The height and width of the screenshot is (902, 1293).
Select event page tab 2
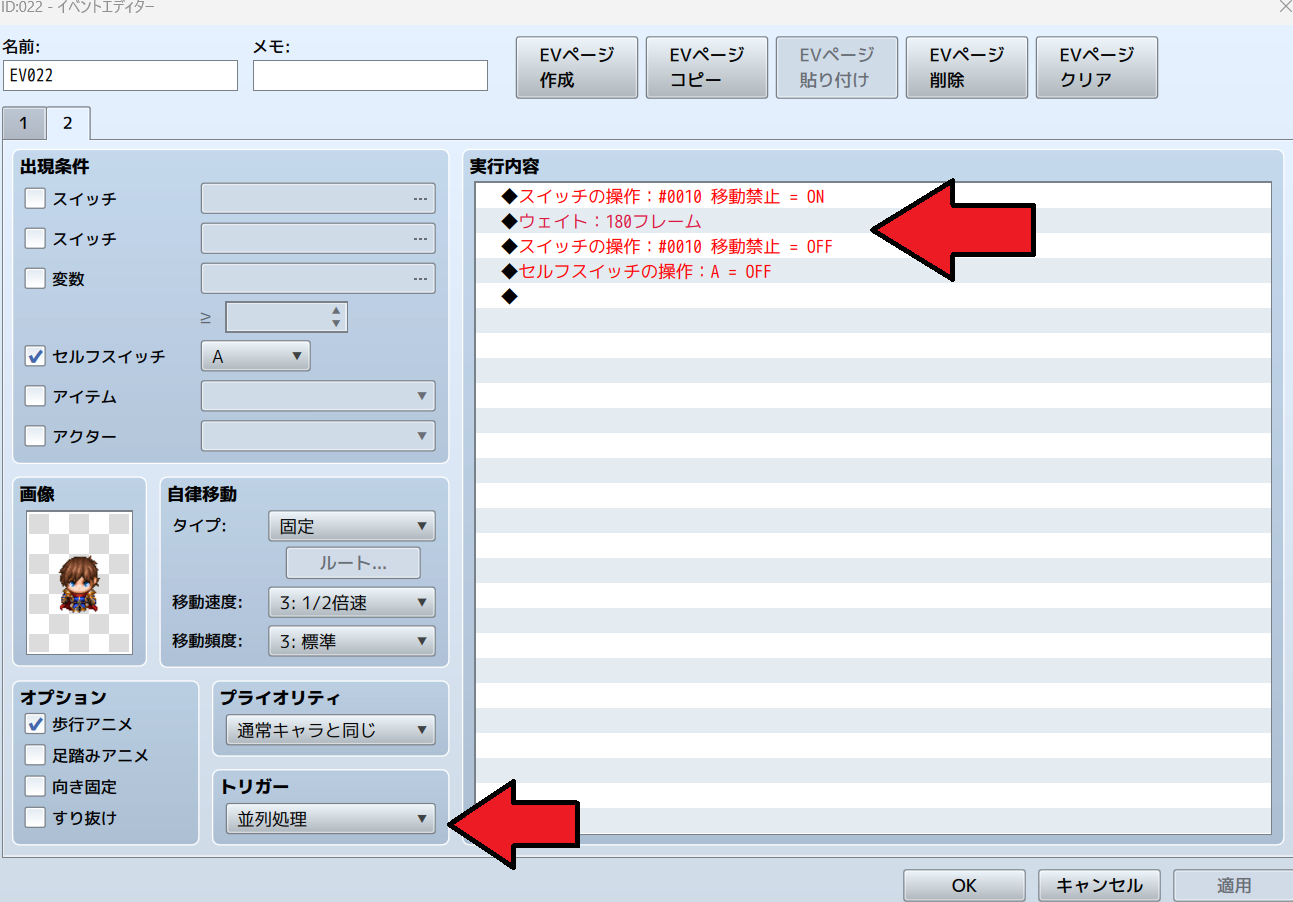tap(68, 123)
